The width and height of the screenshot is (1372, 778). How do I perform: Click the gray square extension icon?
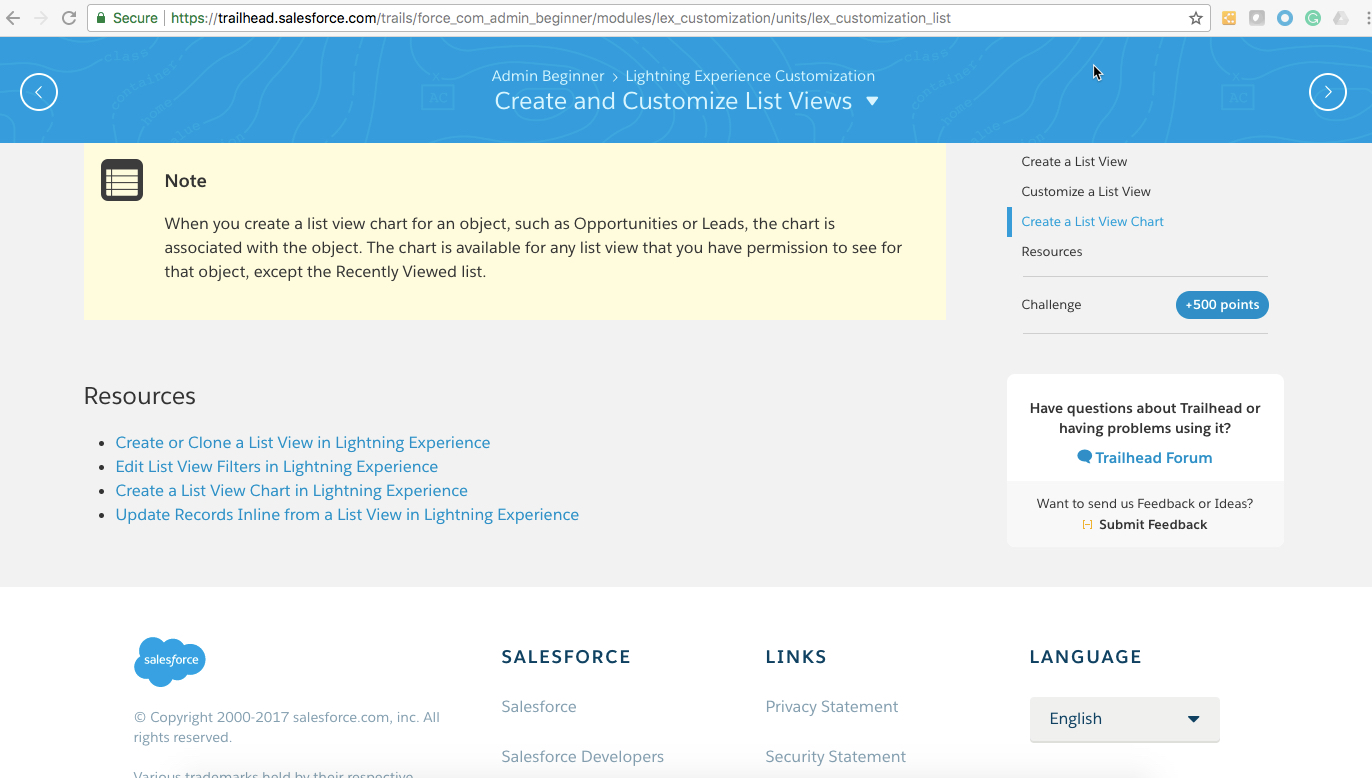click(1257, 18)
